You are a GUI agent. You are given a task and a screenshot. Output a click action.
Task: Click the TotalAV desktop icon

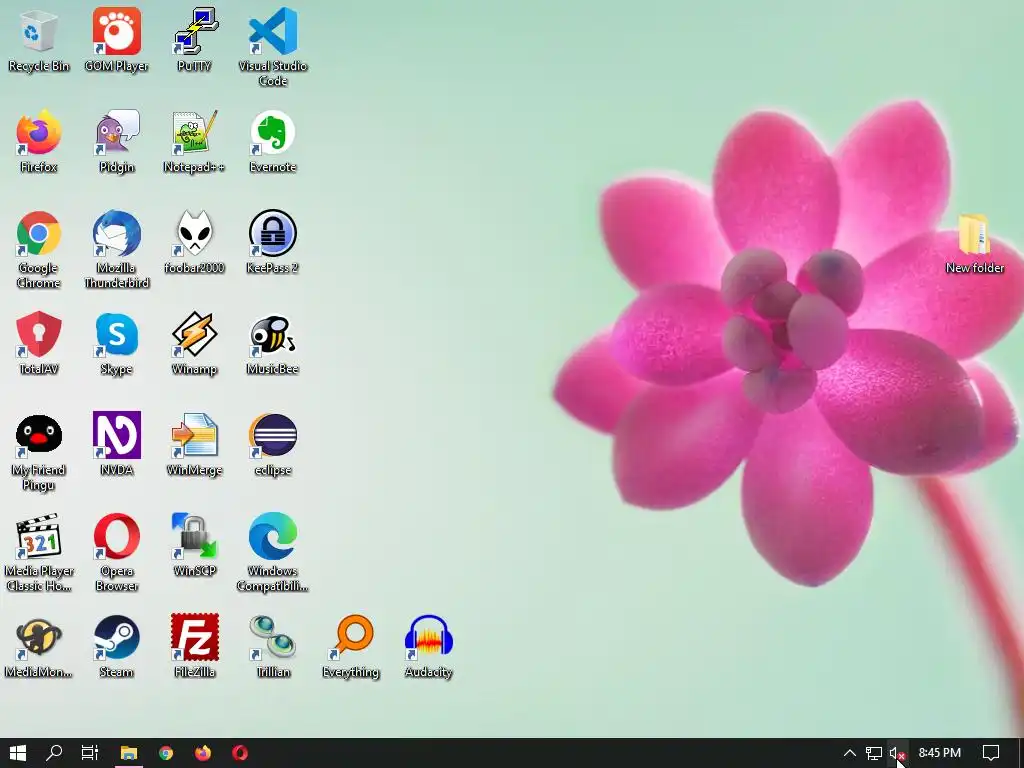click(x=39, y=344)
